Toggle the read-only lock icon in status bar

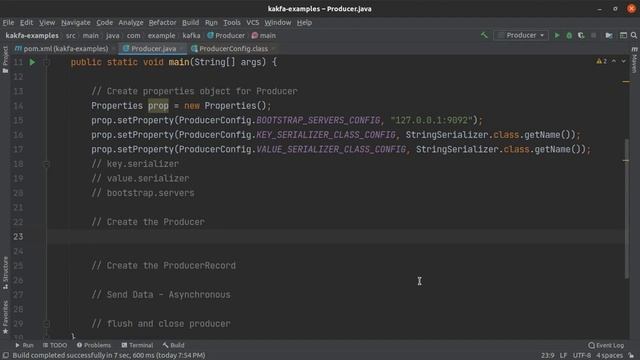point(631,355)
